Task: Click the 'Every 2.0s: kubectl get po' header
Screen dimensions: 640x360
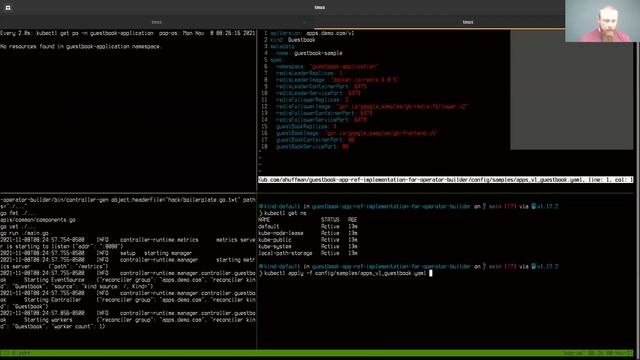Action: pos(128,33)
